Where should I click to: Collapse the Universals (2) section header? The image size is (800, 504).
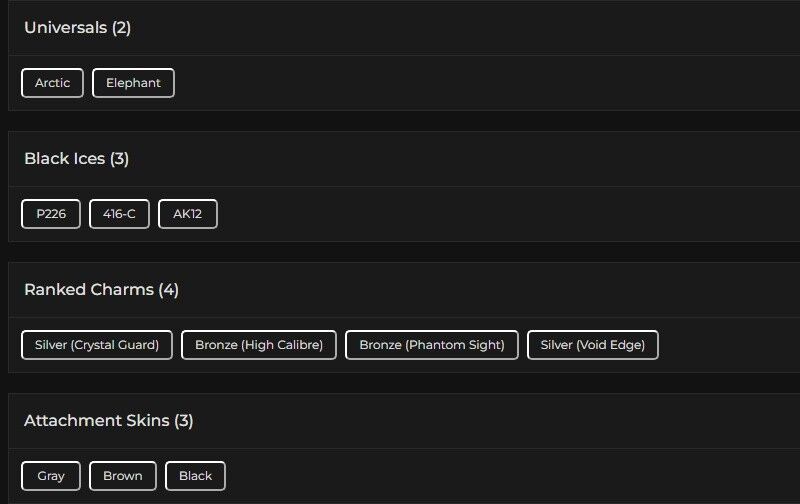[78, 28]
